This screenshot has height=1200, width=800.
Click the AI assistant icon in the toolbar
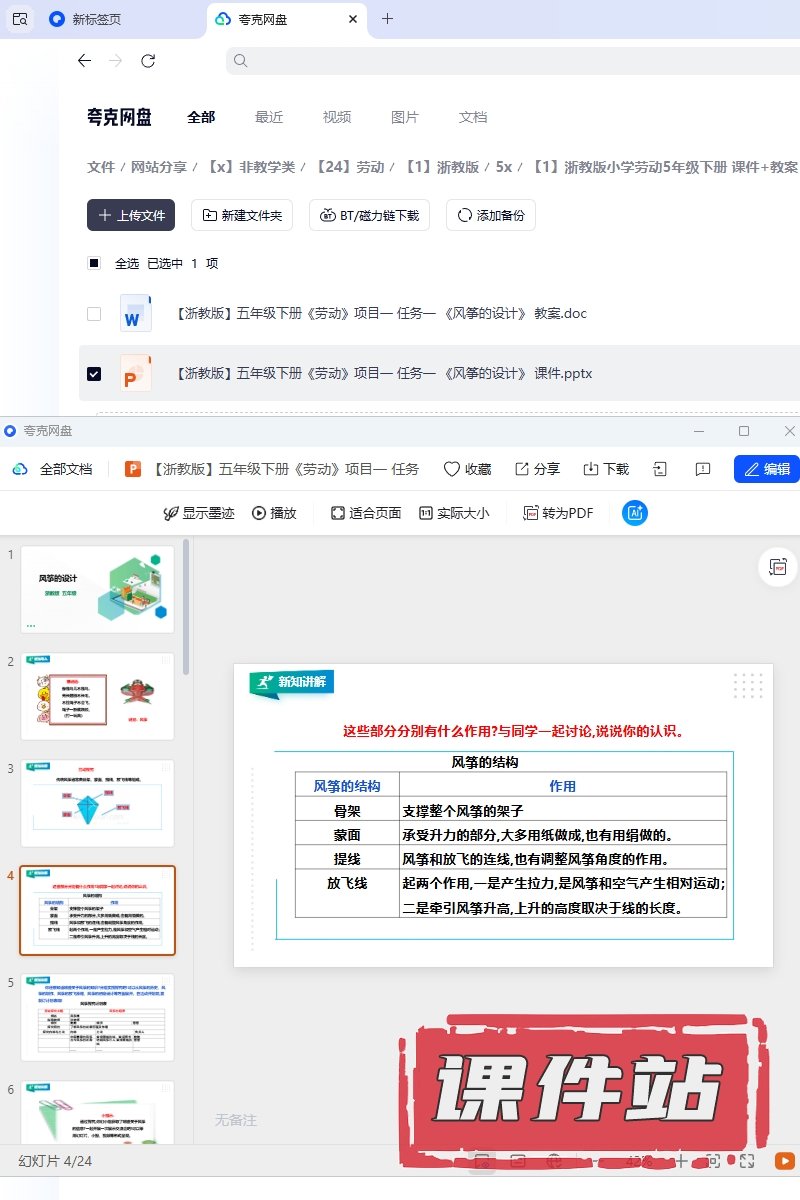click(634, 513)
